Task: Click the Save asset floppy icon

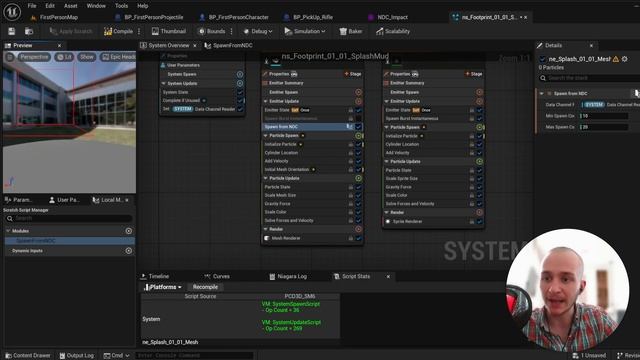Action: point(11,31)
